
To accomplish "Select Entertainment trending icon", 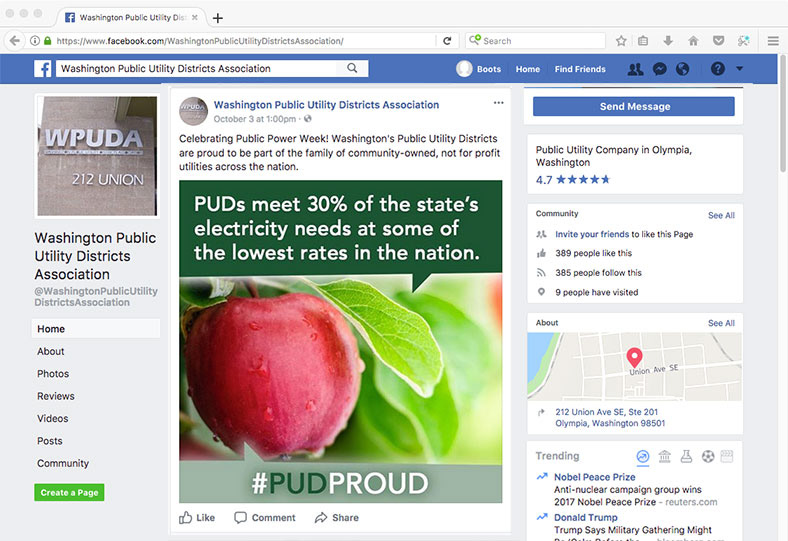I will click(x=727, y=456).
